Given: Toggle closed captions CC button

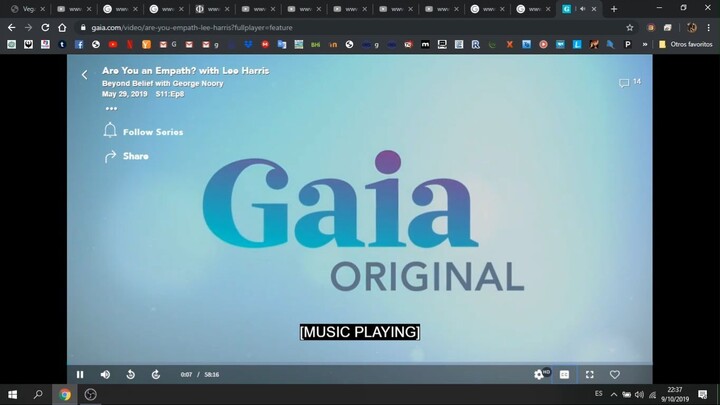Looking at the screenshot, I should (x=564, y=375).
